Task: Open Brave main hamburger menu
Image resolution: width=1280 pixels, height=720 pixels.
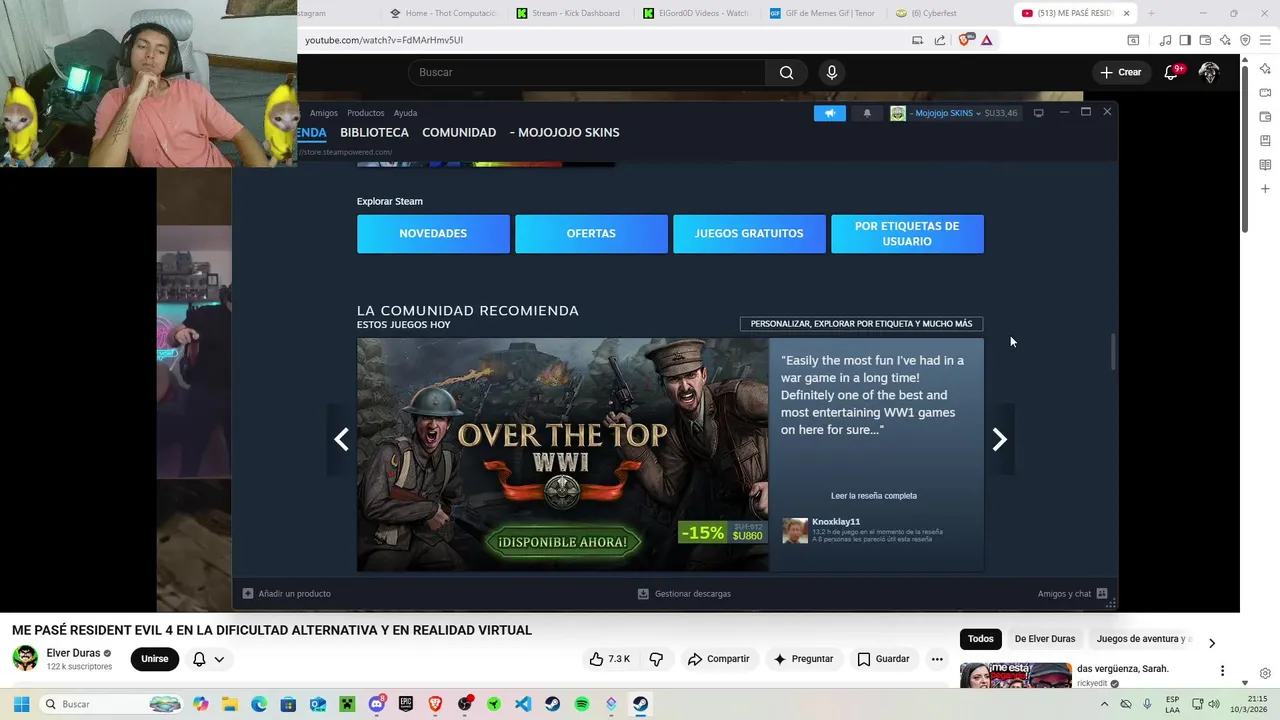Action: tap(1265, 40)
